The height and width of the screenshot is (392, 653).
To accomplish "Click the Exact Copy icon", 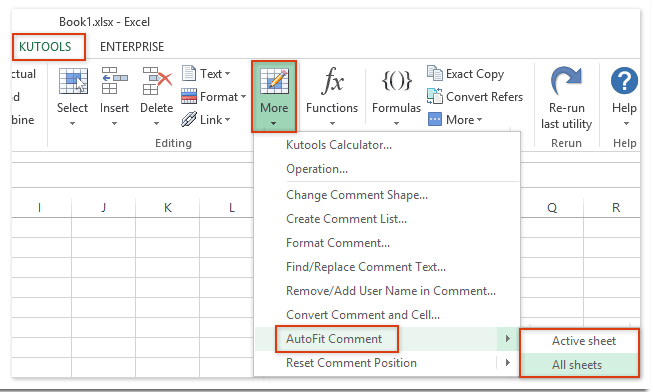I will tap(435, 73).
